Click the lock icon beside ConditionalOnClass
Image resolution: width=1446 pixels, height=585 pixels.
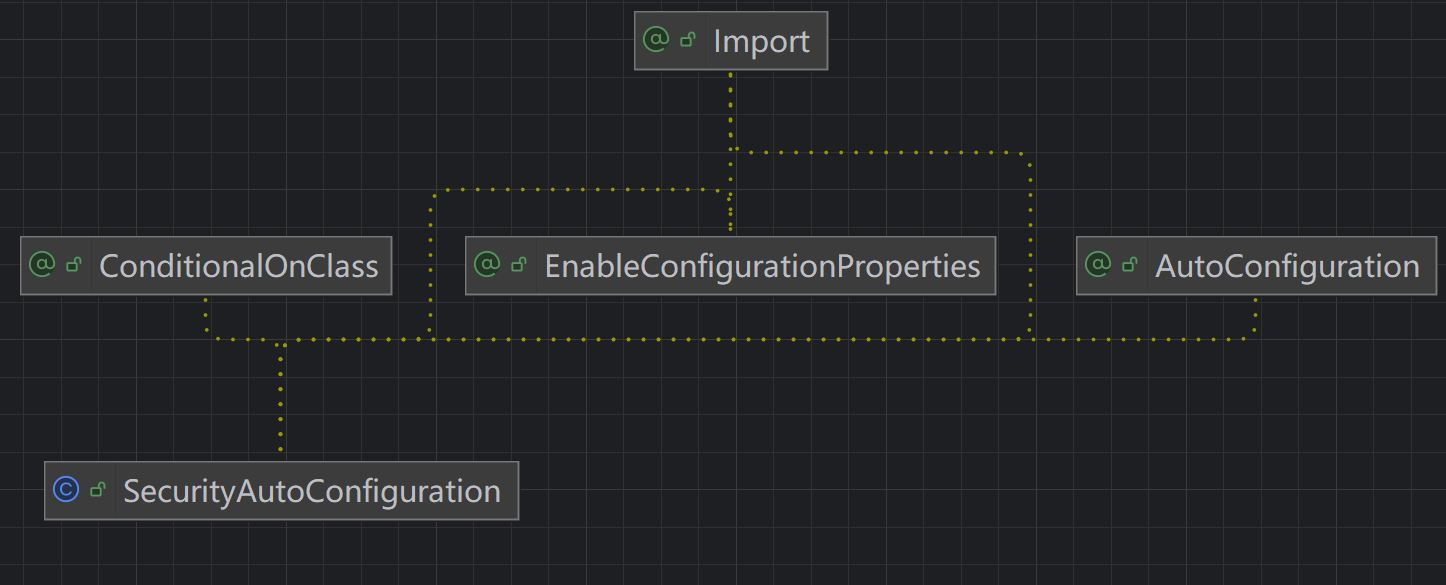74,265
